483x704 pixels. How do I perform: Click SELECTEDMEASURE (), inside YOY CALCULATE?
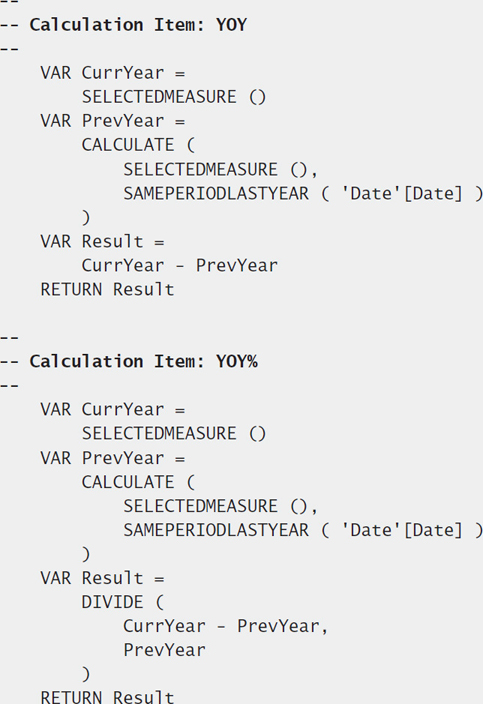[220, 170]
